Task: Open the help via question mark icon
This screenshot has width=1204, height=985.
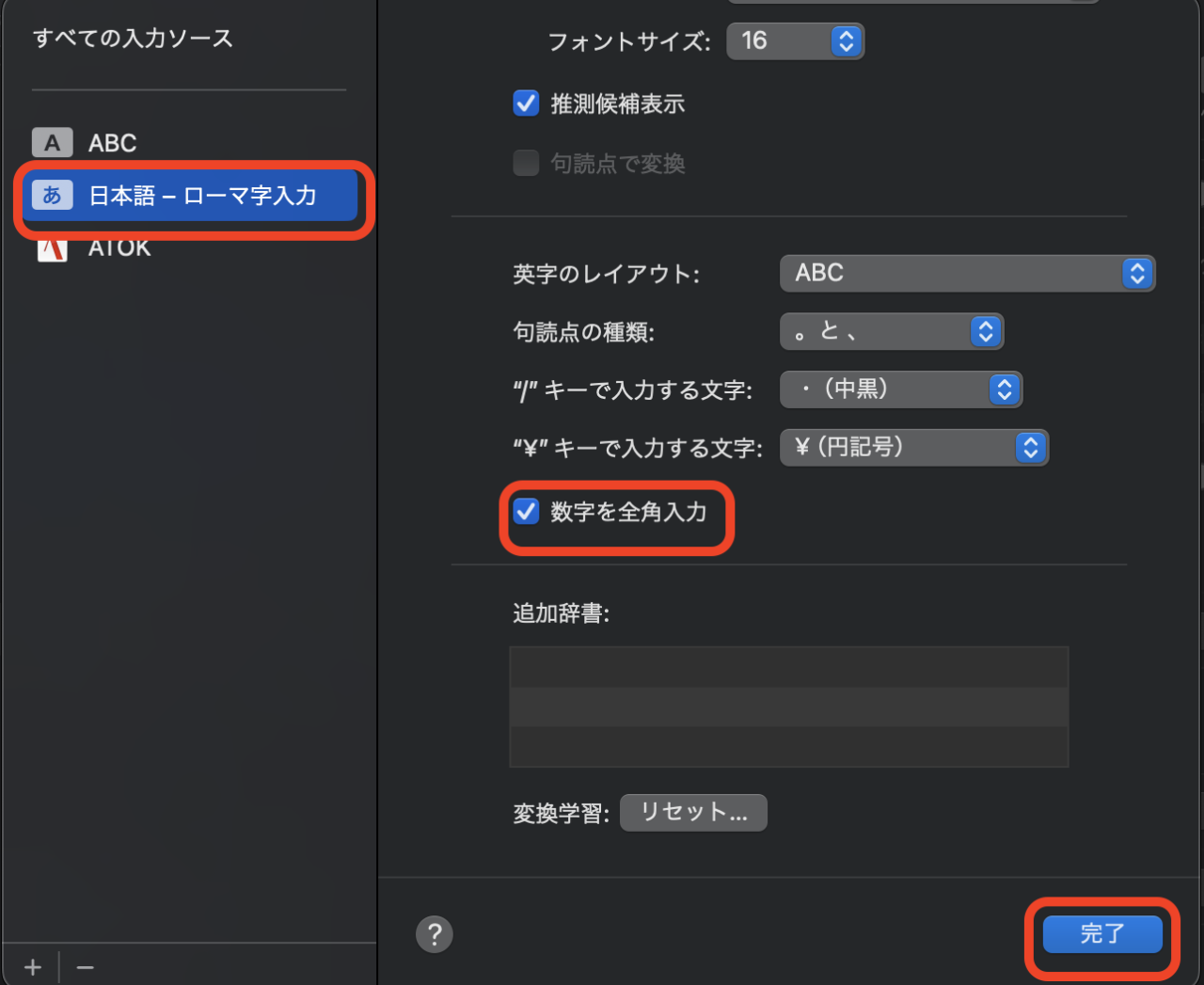Action: click(434, 934)
